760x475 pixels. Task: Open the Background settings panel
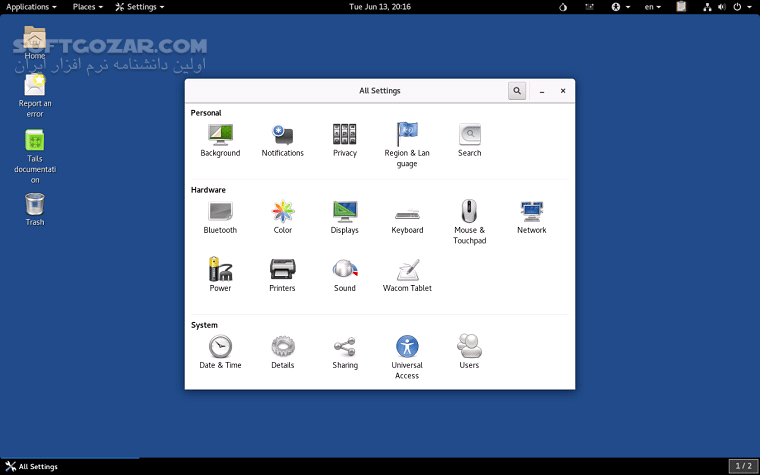pyautogui.click(x=220, y=136)
